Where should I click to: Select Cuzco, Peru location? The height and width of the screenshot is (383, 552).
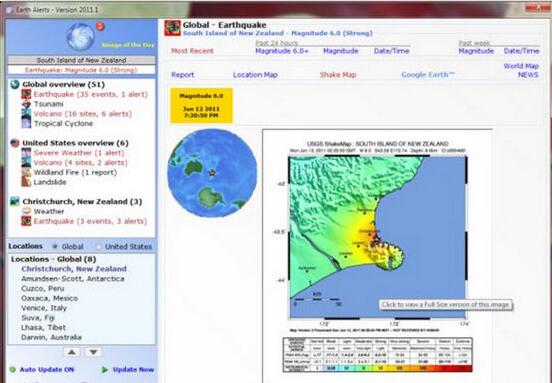pos(43,288)
